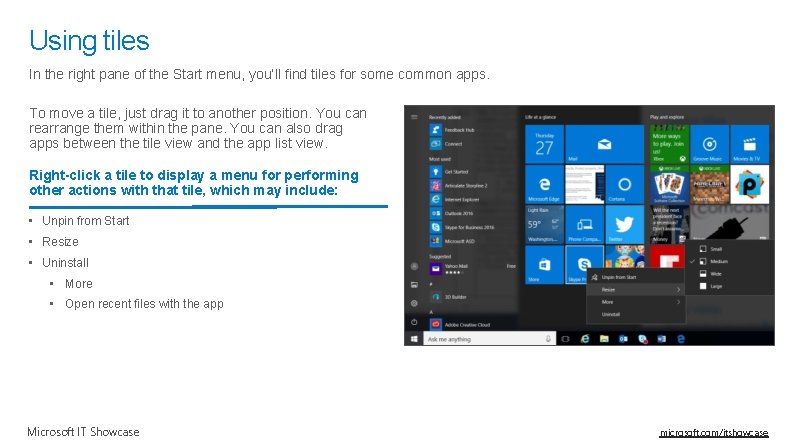
Task: Open Get Started in Most used
Action: tap(450, 172)
